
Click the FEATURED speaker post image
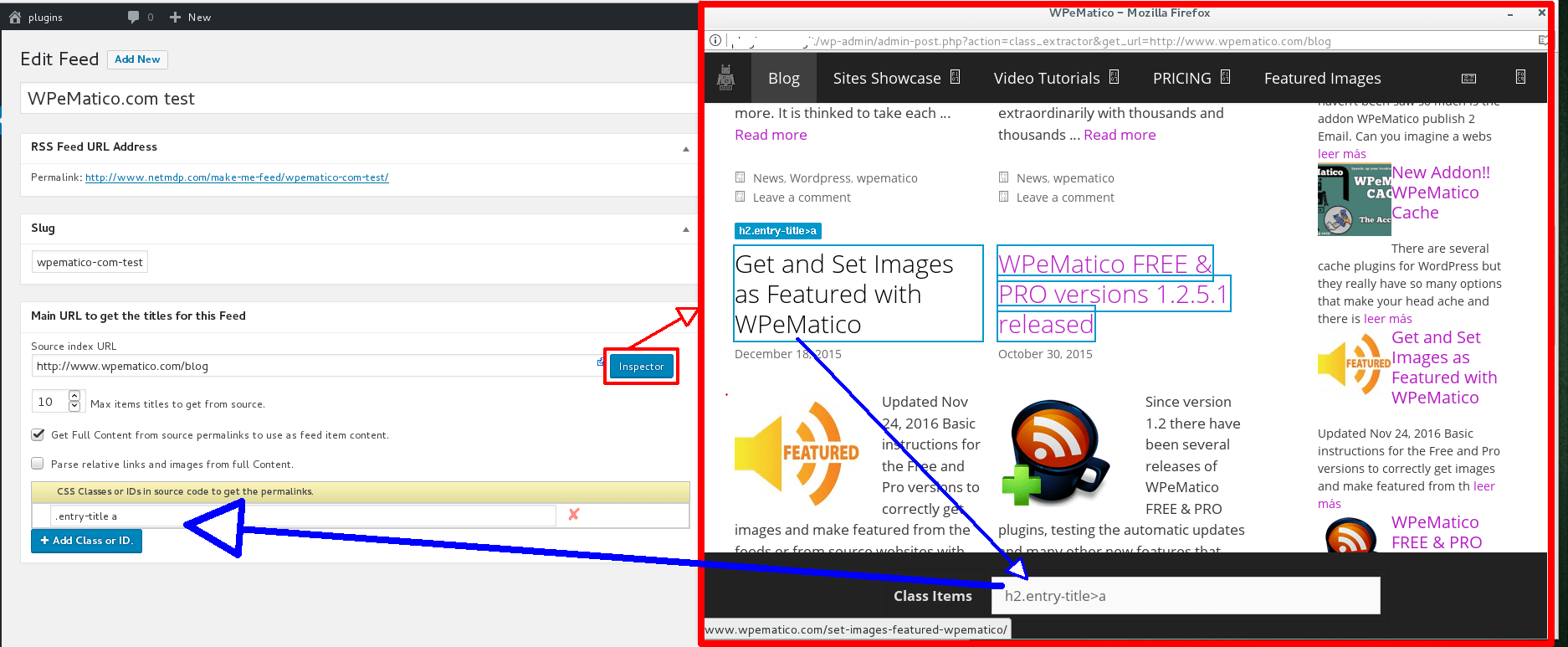pos(797,454)
